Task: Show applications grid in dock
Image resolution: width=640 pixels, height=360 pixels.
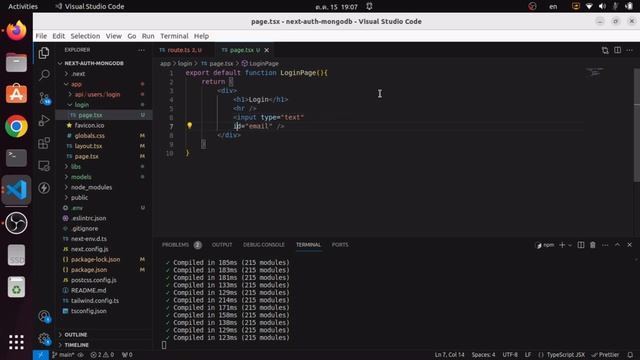Action: 16,342
